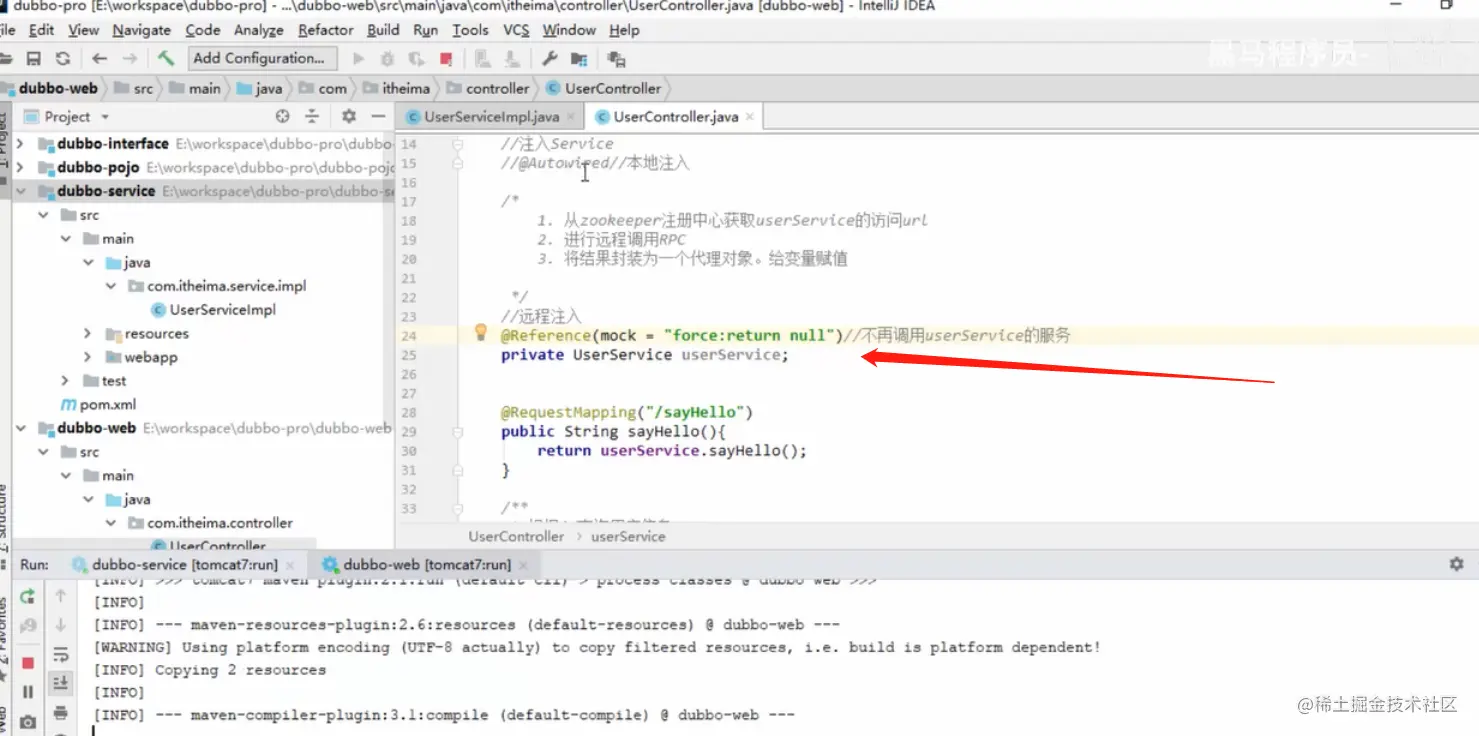Fold the sayHello method at line 29
This screenshot has width=1479, height=736.
(458, 432)
